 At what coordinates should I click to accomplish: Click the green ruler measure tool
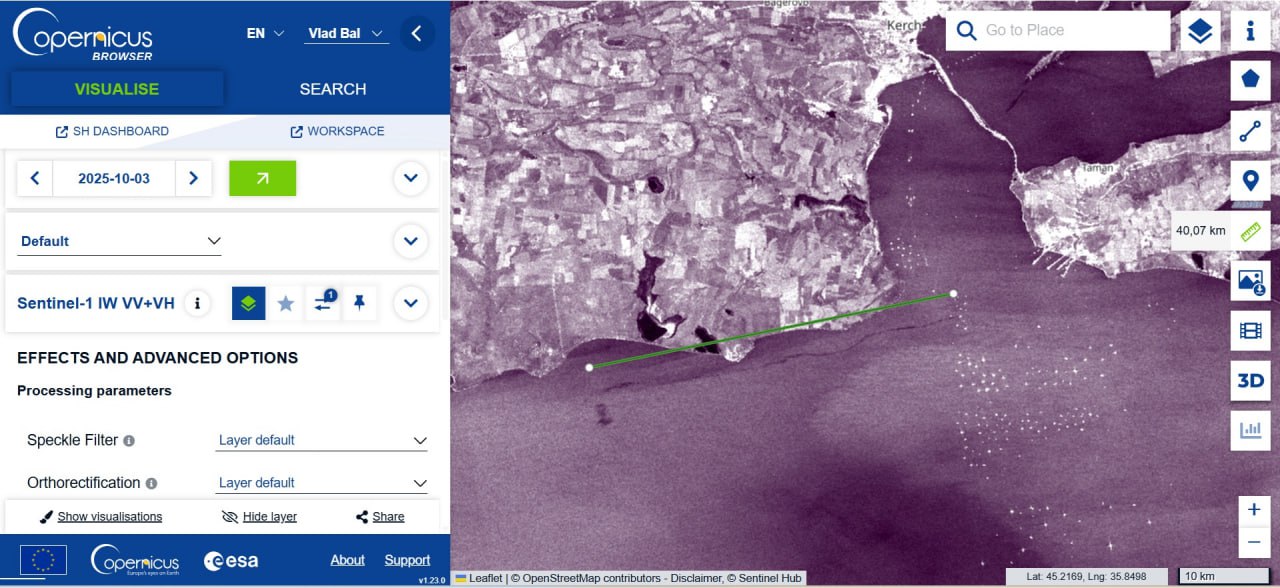1250,231
